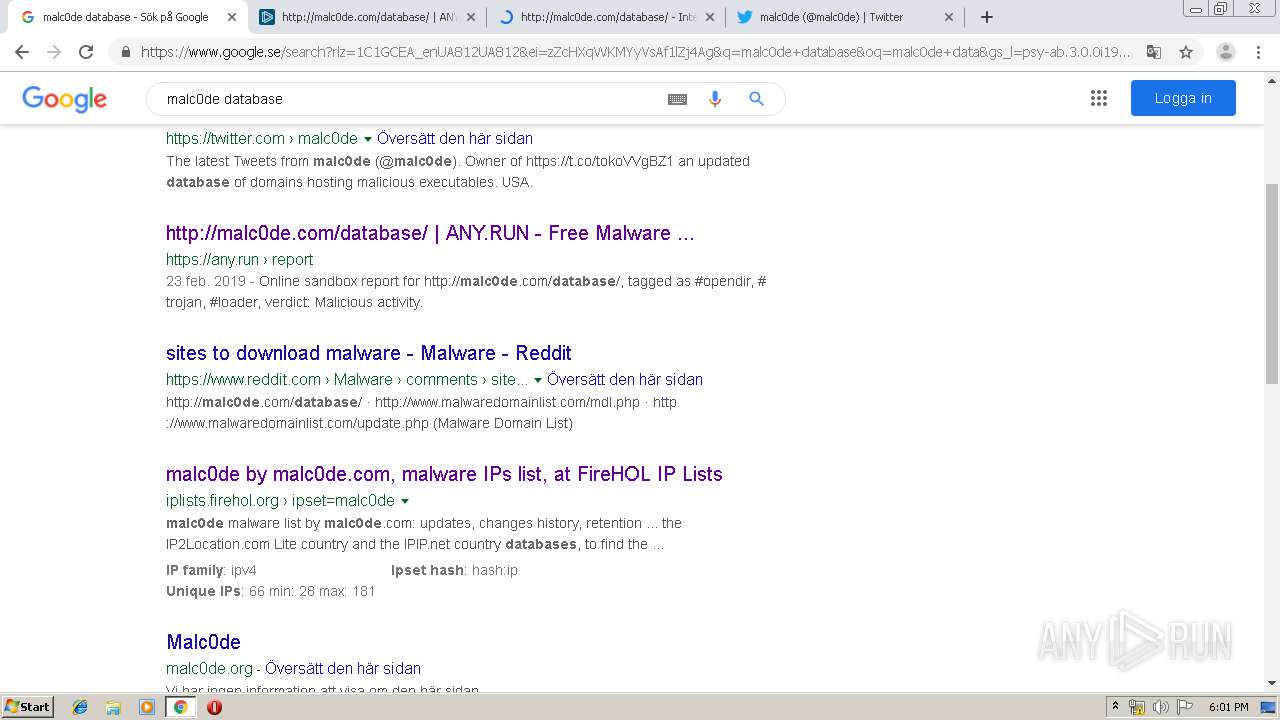Open the Chrome profile avatar
The width and height of the screenshot is (1280, 720).
click(1225, 52)
